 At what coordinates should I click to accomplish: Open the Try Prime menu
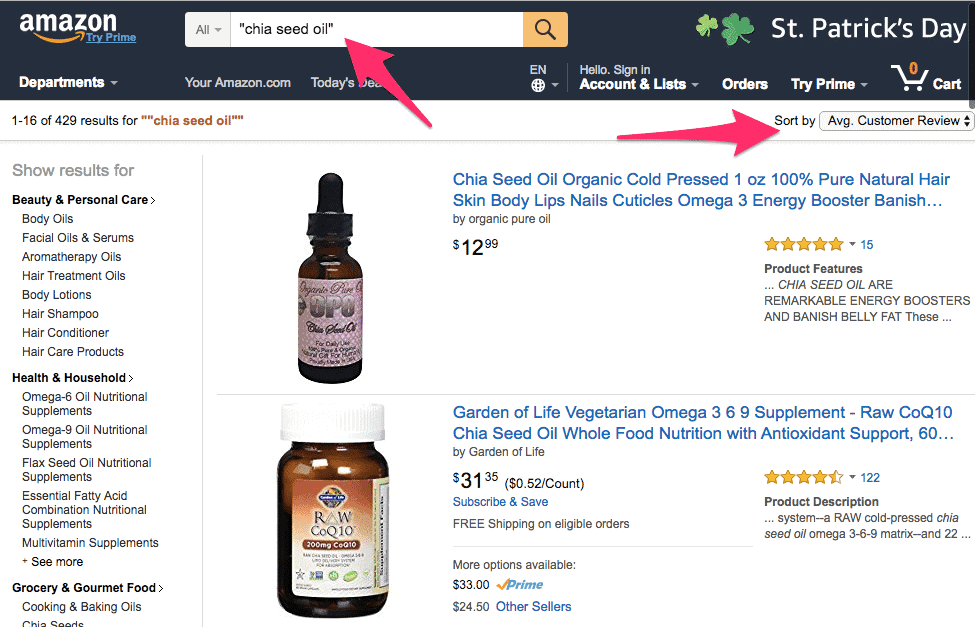coord(829,84)
